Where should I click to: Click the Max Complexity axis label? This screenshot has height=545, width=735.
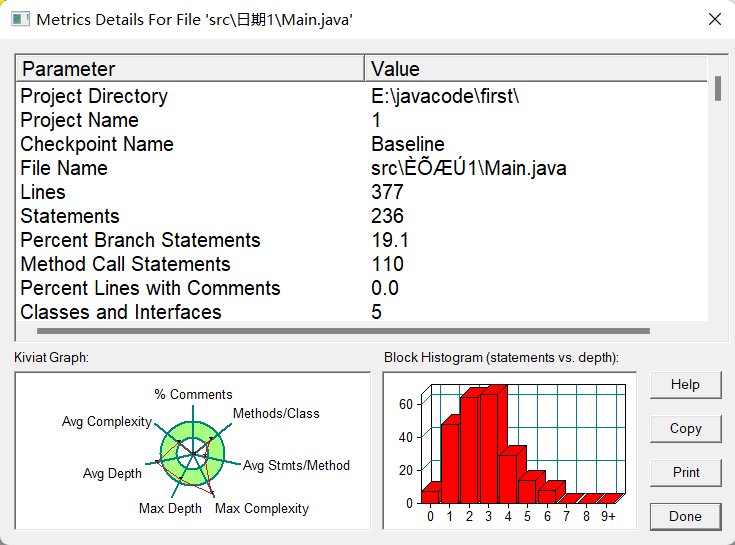pyautogui.click(x=262, y=508)
